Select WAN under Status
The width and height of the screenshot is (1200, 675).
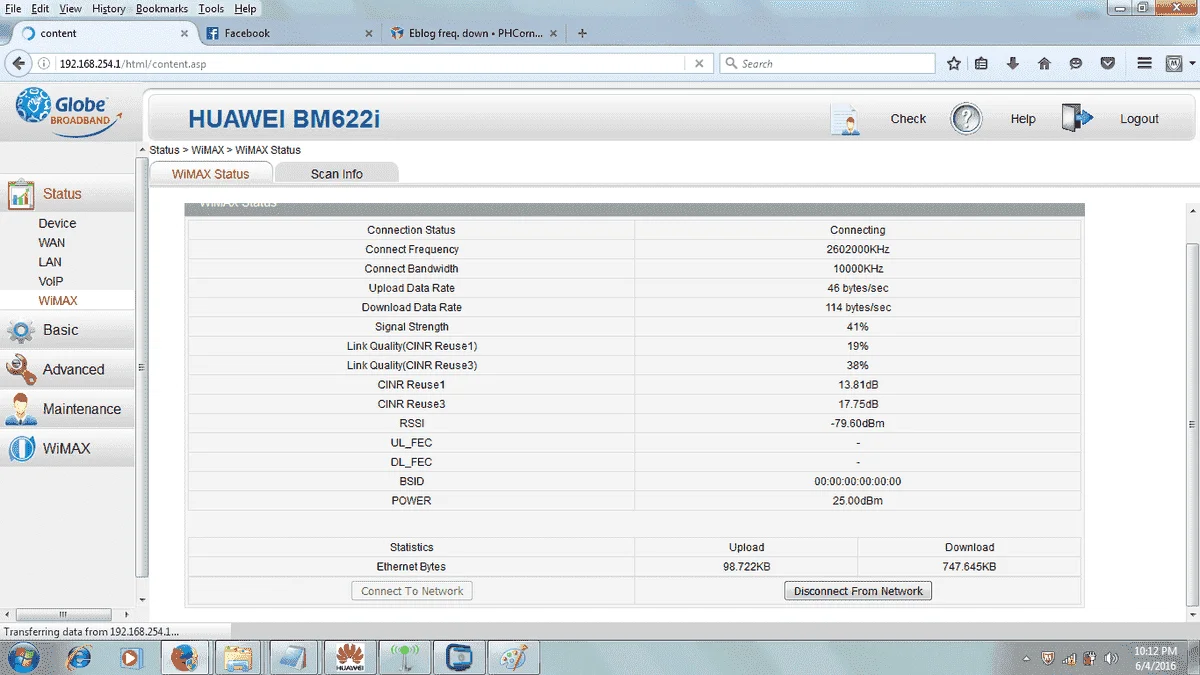pyautogui.click(x=52, y=242)
